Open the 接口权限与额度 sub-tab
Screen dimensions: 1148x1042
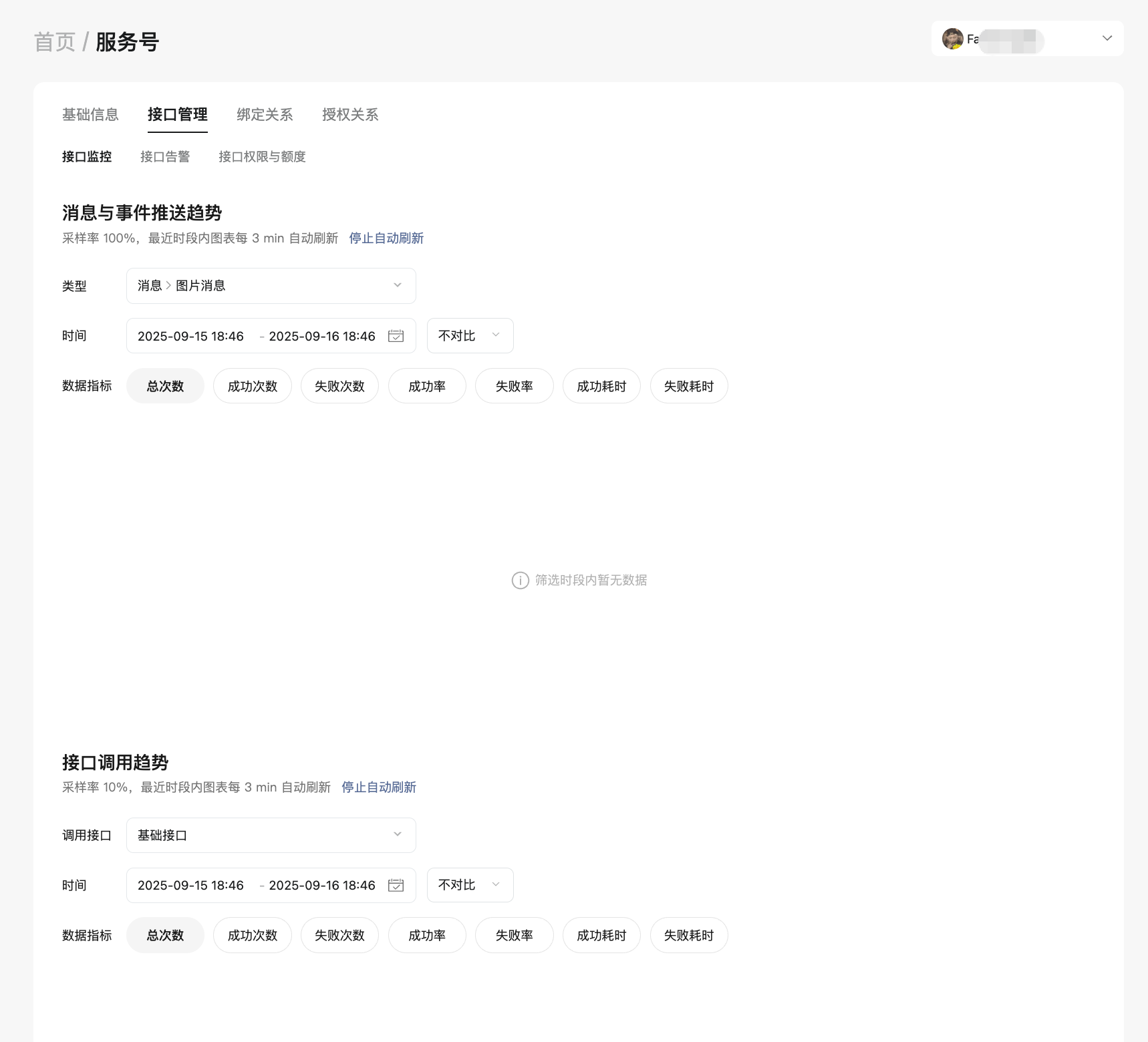pos(262,157)
